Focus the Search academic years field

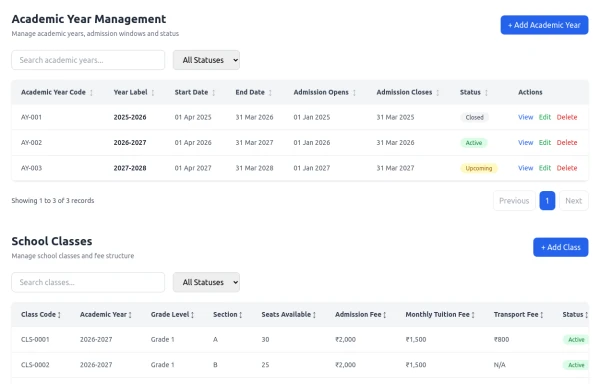pos(88,60)
